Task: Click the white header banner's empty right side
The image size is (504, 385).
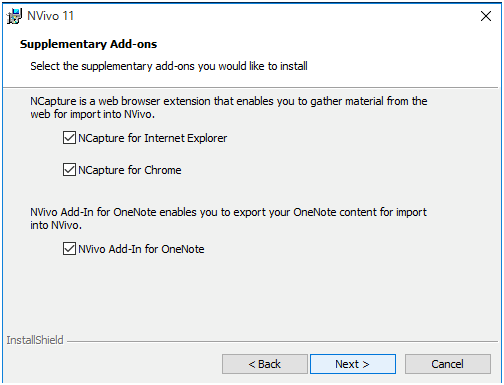Action: click(400, 55)
